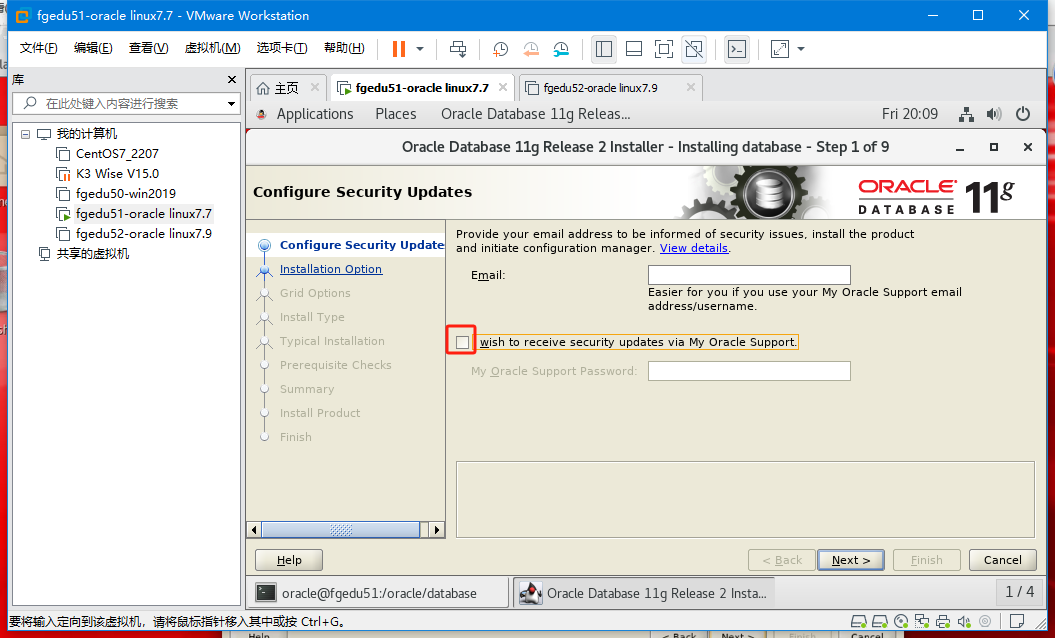Viewport: 1055px width, 638px height.
Task: Open Help in the Oracle installer
Action: click(x=289, y=560)
